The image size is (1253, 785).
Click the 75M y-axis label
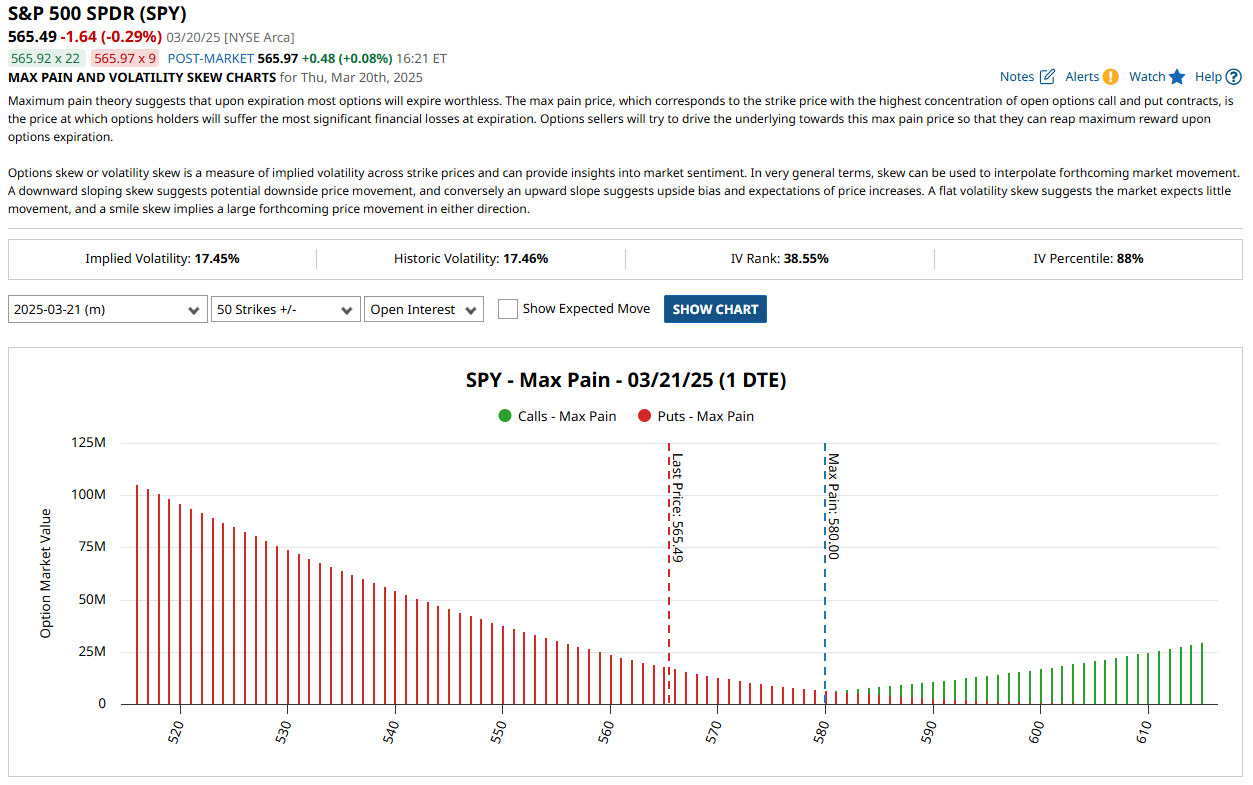click(x=91, y=547)
